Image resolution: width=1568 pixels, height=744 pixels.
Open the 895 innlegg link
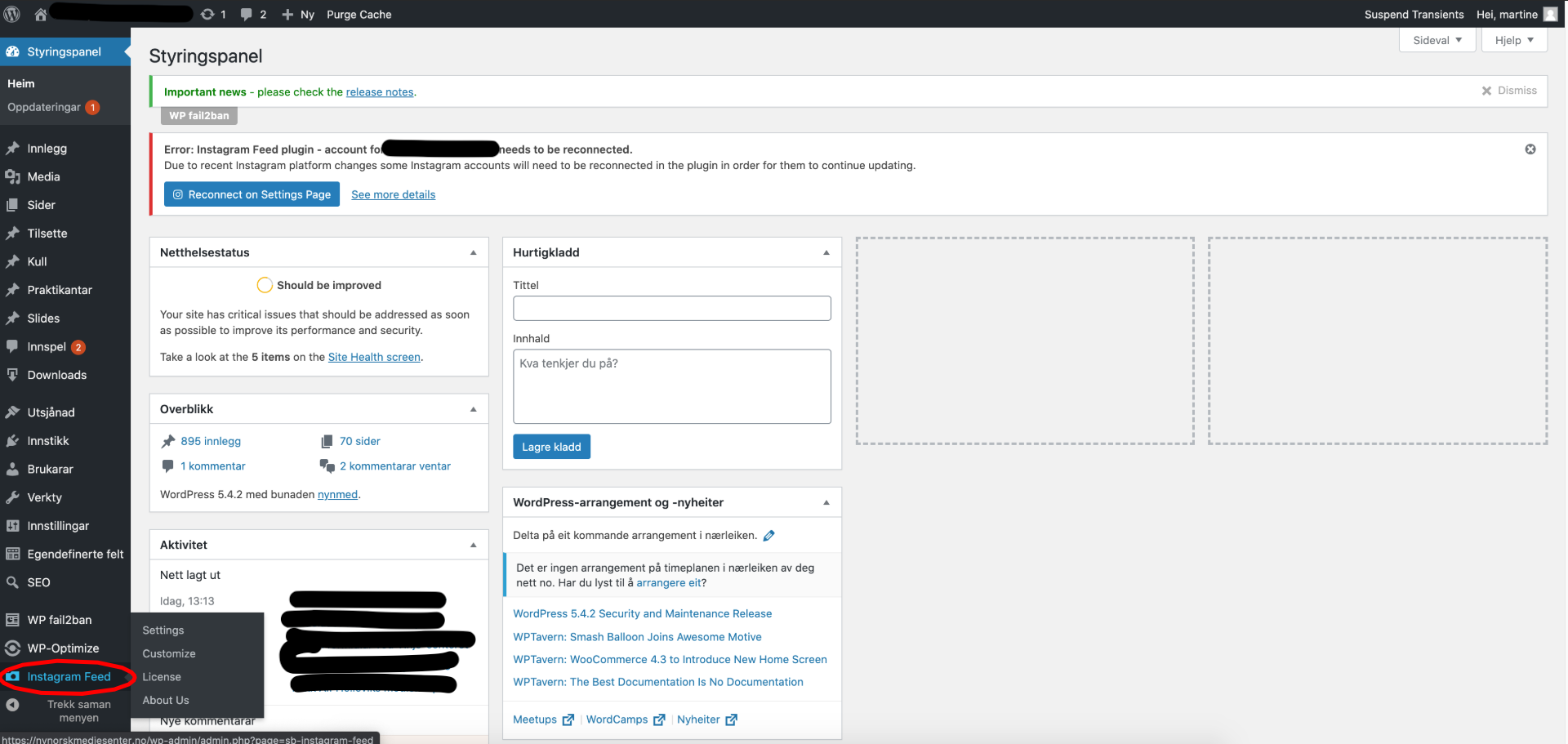(211, 441)
